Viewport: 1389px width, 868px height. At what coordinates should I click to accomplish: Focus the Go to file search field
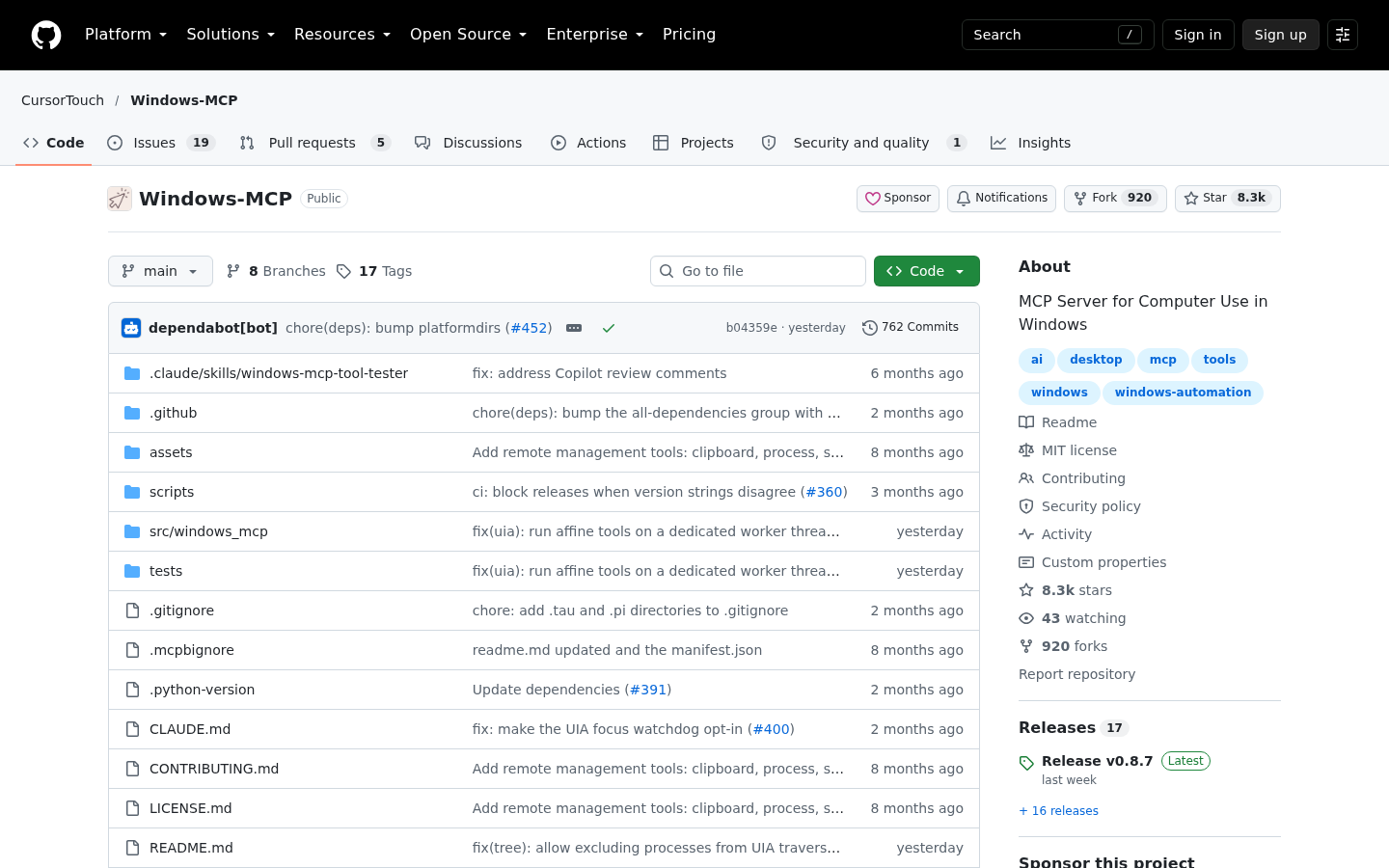[758, 271]
